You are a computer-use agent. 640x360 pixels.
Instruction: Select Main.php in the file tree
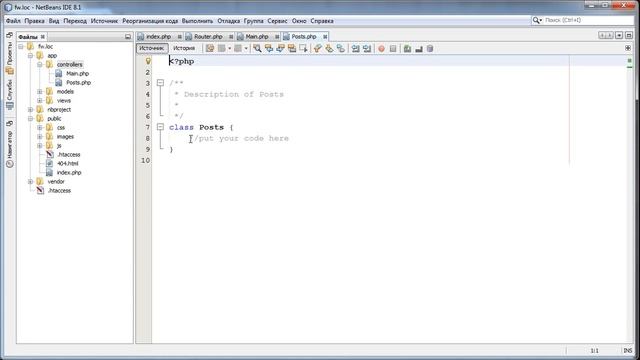[x=77, y=73]
